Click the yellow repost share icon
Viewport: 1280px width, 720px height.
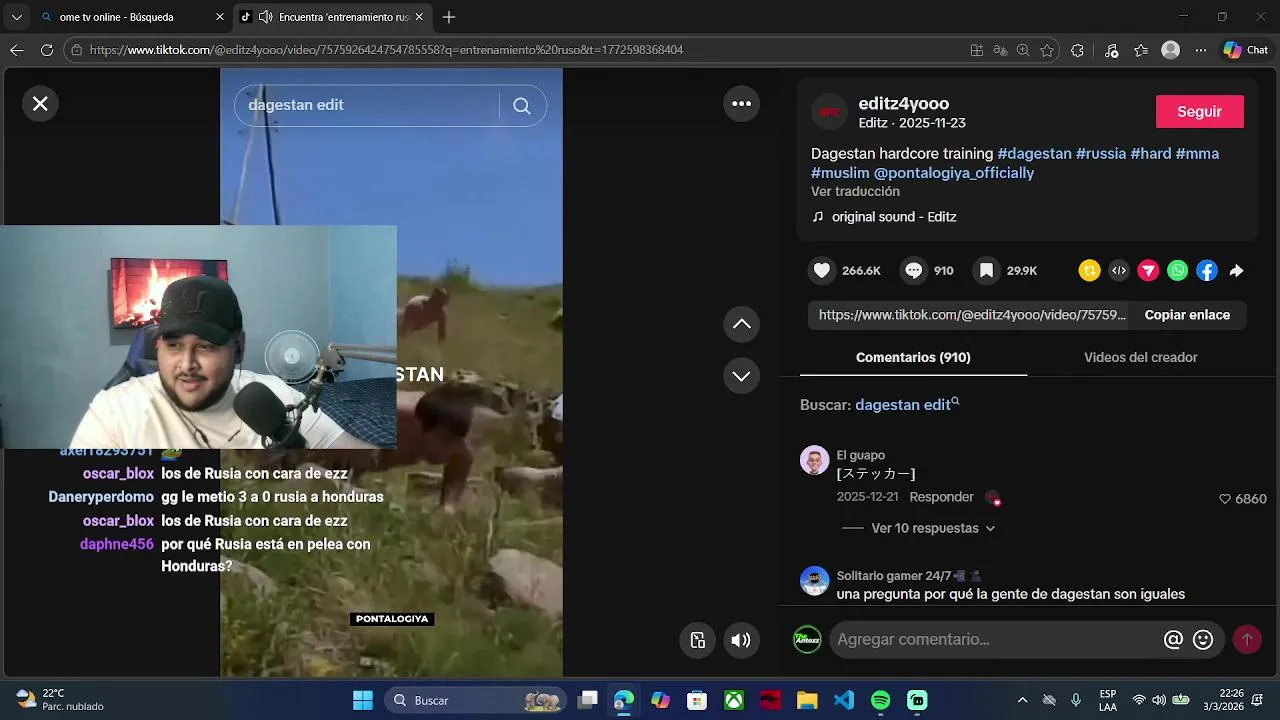(x=1089, y=270)
